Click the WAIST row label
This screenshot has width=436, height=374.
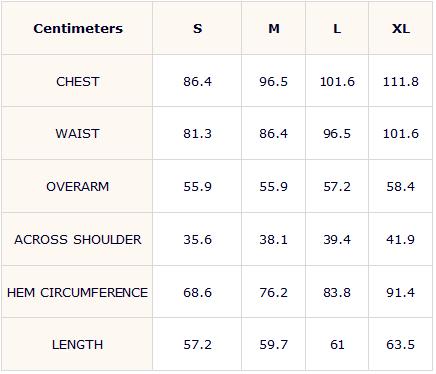tap(77, 134)
